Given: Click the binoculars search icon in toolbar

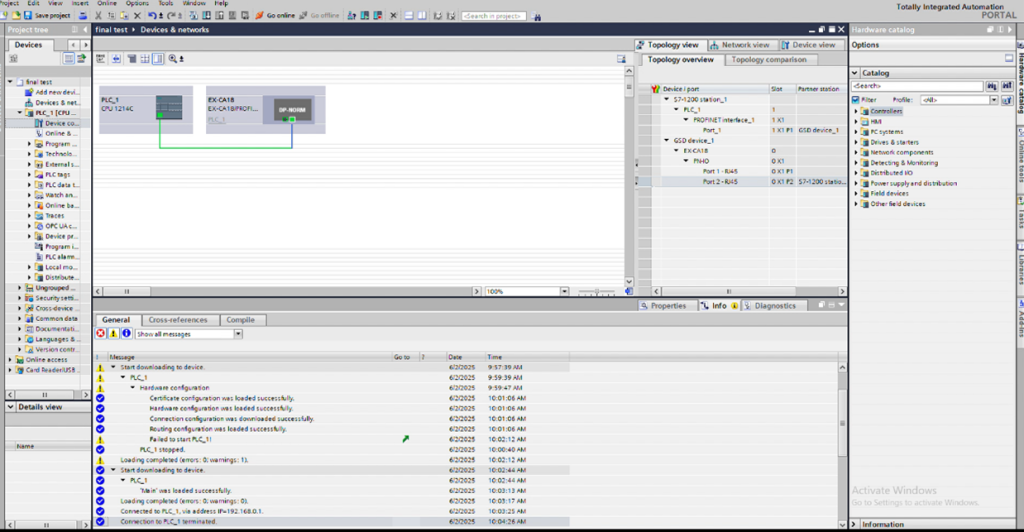Looking at the screenshot, I should pyautogui.click(x=537, y=16).
